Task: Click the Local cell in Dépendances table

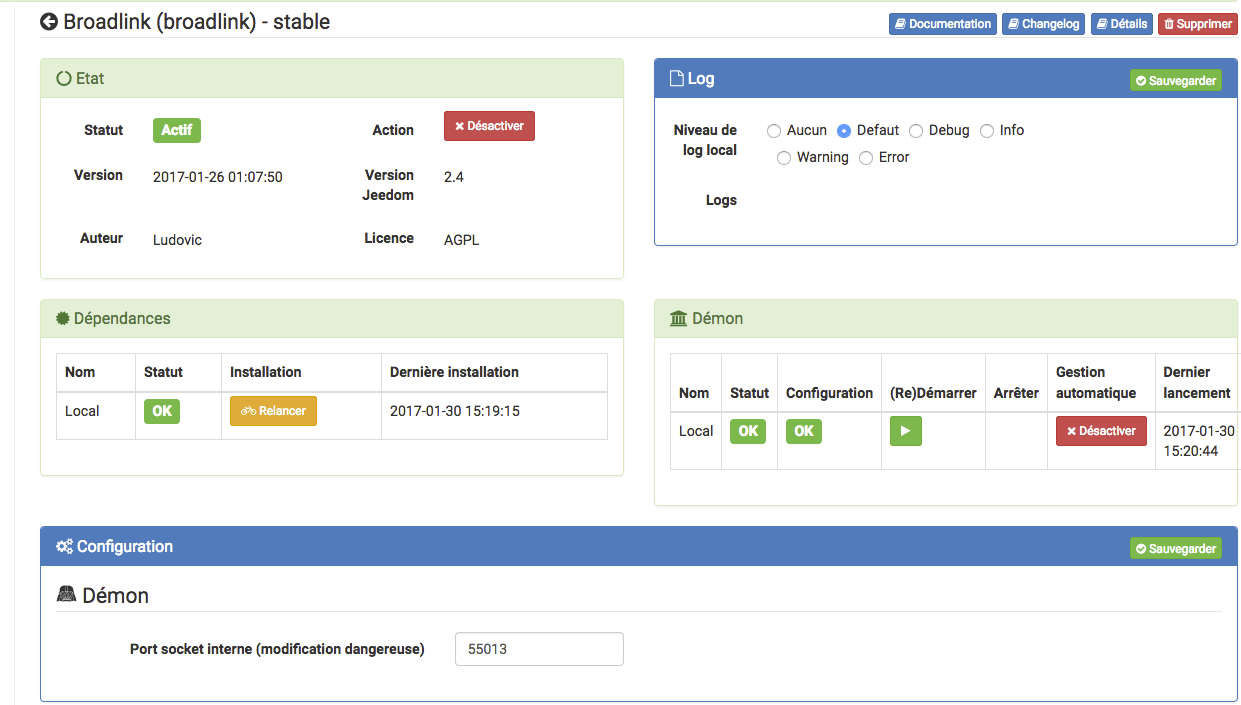Action: coord(82,411)
